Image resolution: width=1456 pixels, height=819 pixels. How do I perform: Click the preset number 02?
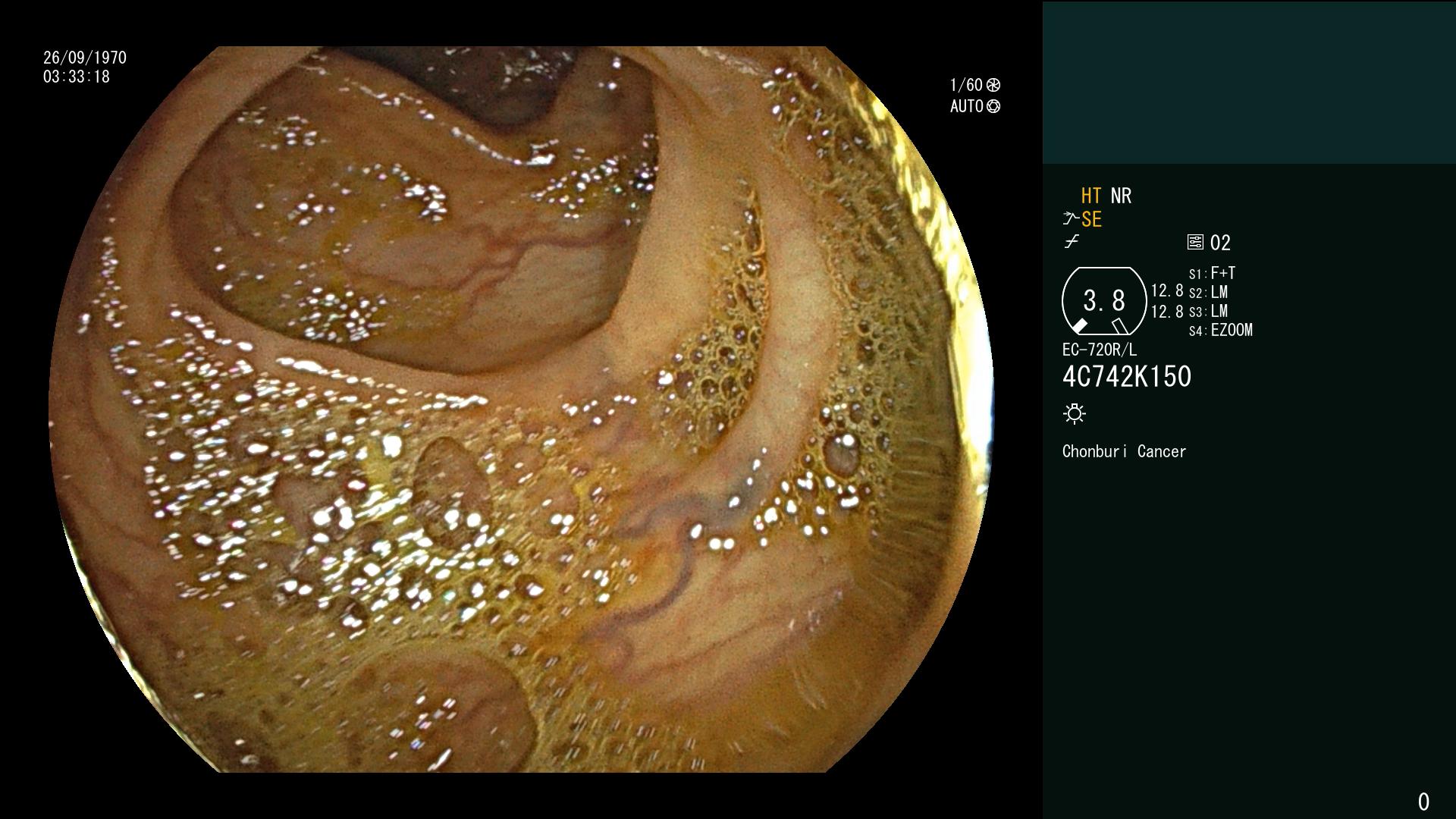[x=1220, y=243]
